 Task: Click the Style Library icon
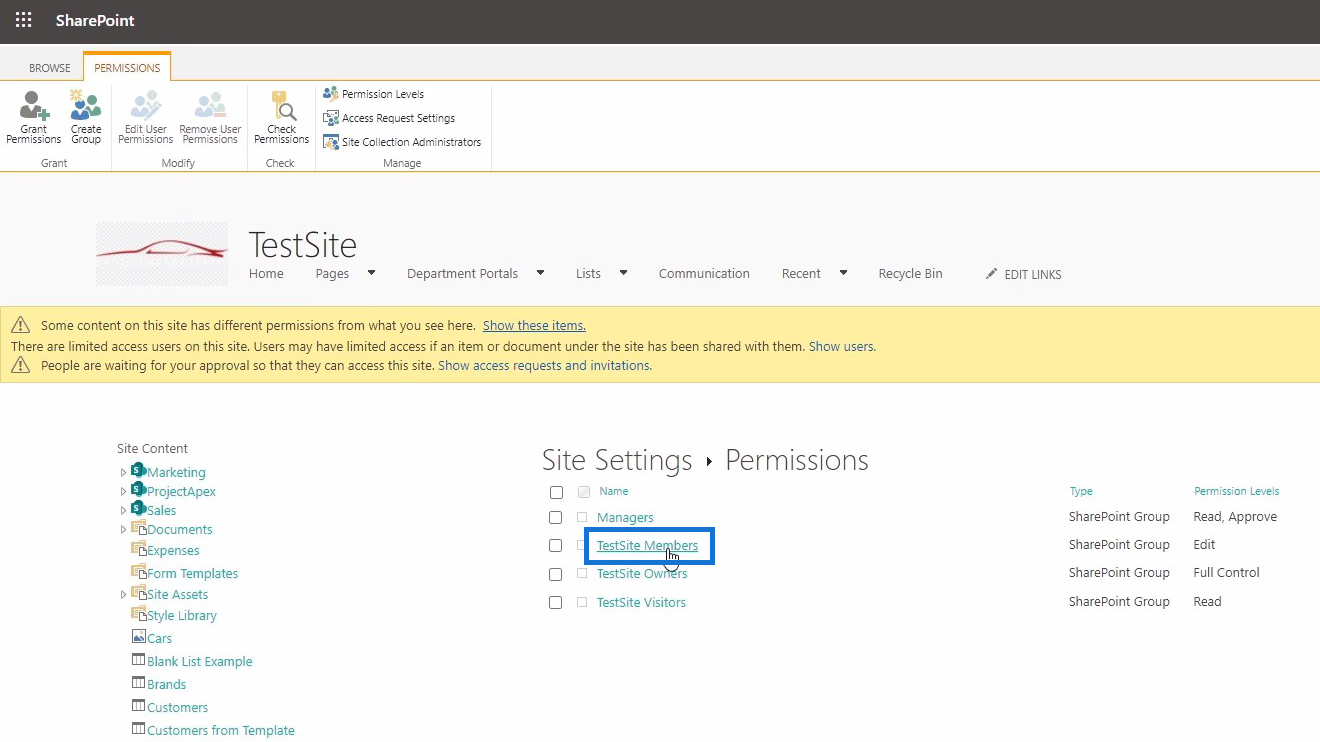[x=139, y=614]
